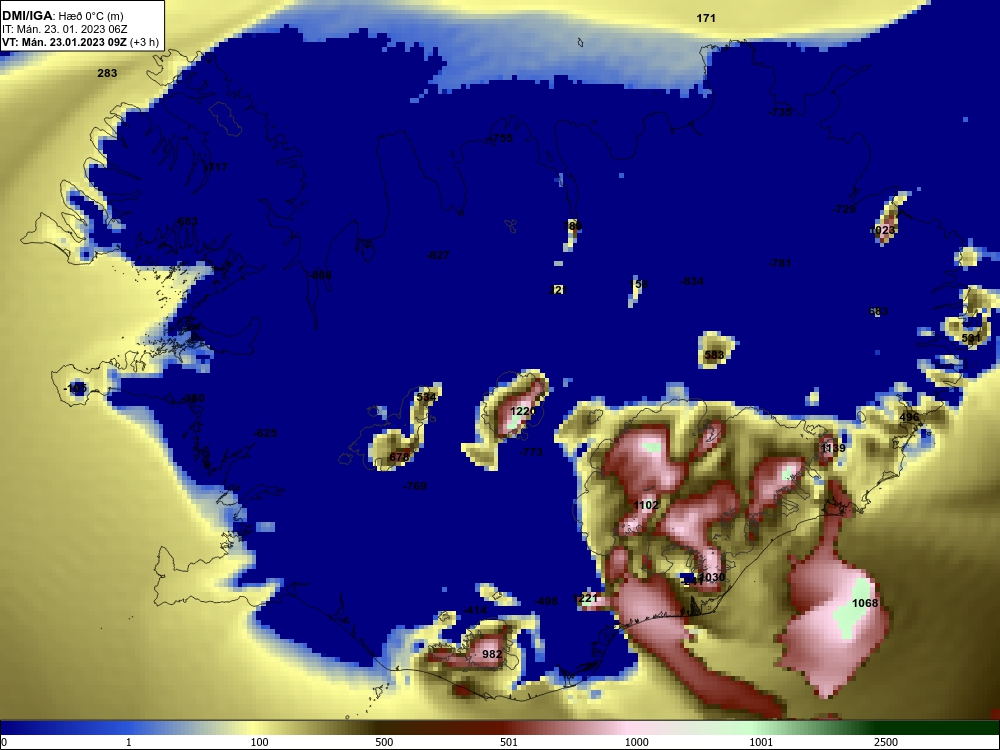Select the 1068 value label offshore southeast
Image resolution: width=1000 pixels, height=750 pixels.
click(x=865, y=603)
